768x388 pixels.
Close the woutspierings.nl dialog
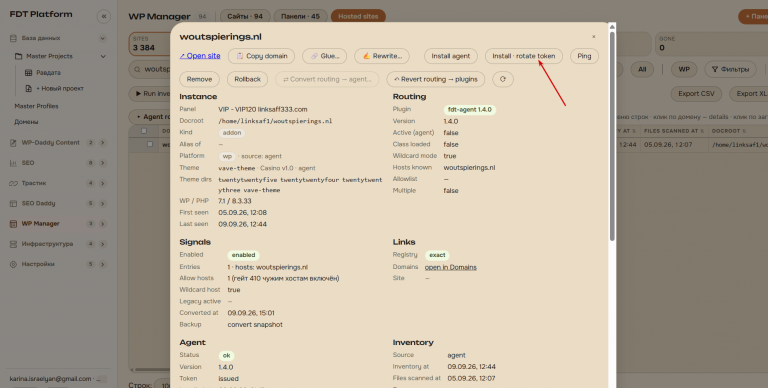pyautogui.click(x=594, y=37)
